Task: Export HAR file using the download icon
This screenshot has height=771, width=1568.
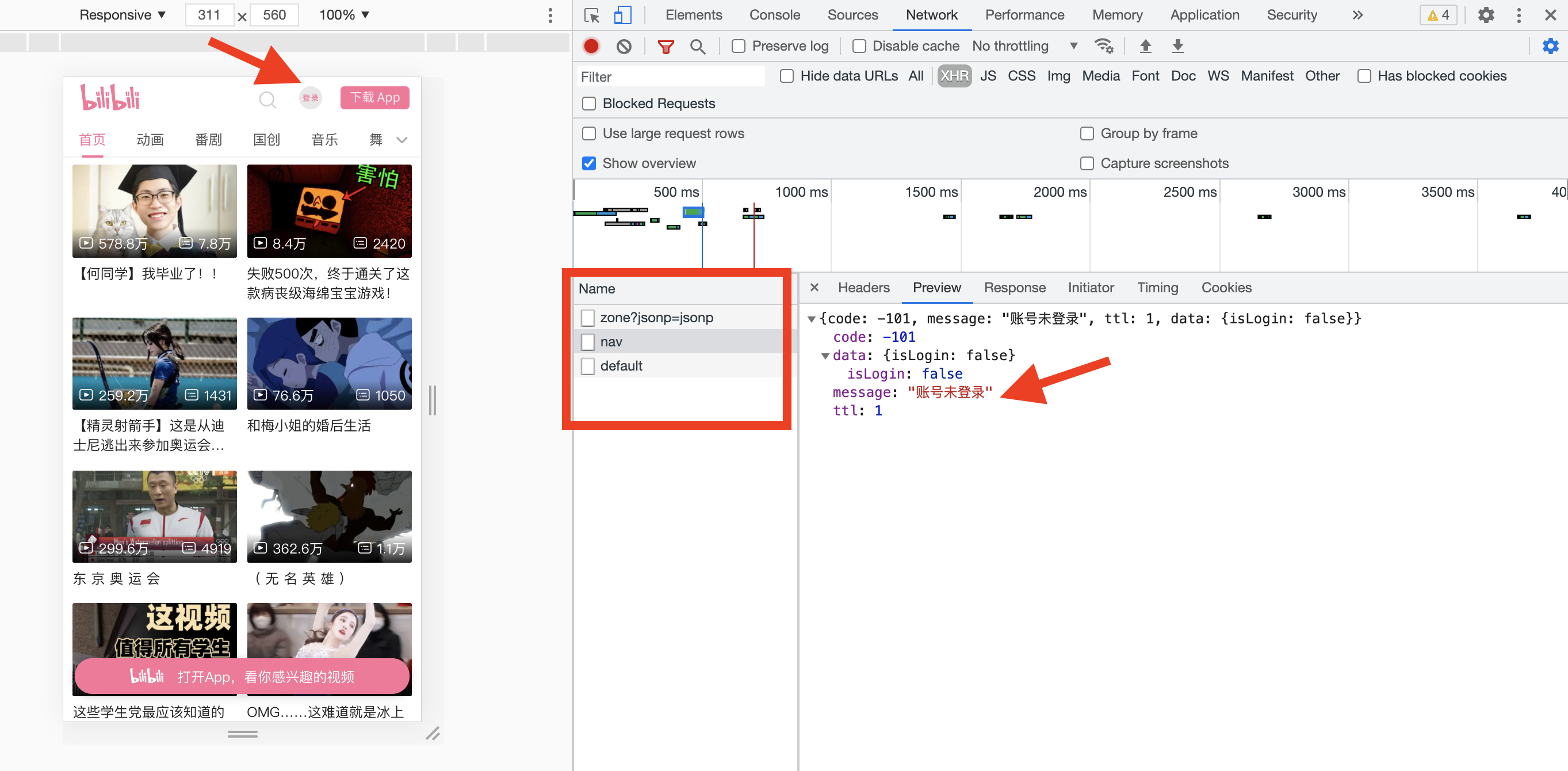Action: [x=1178, y=45]
